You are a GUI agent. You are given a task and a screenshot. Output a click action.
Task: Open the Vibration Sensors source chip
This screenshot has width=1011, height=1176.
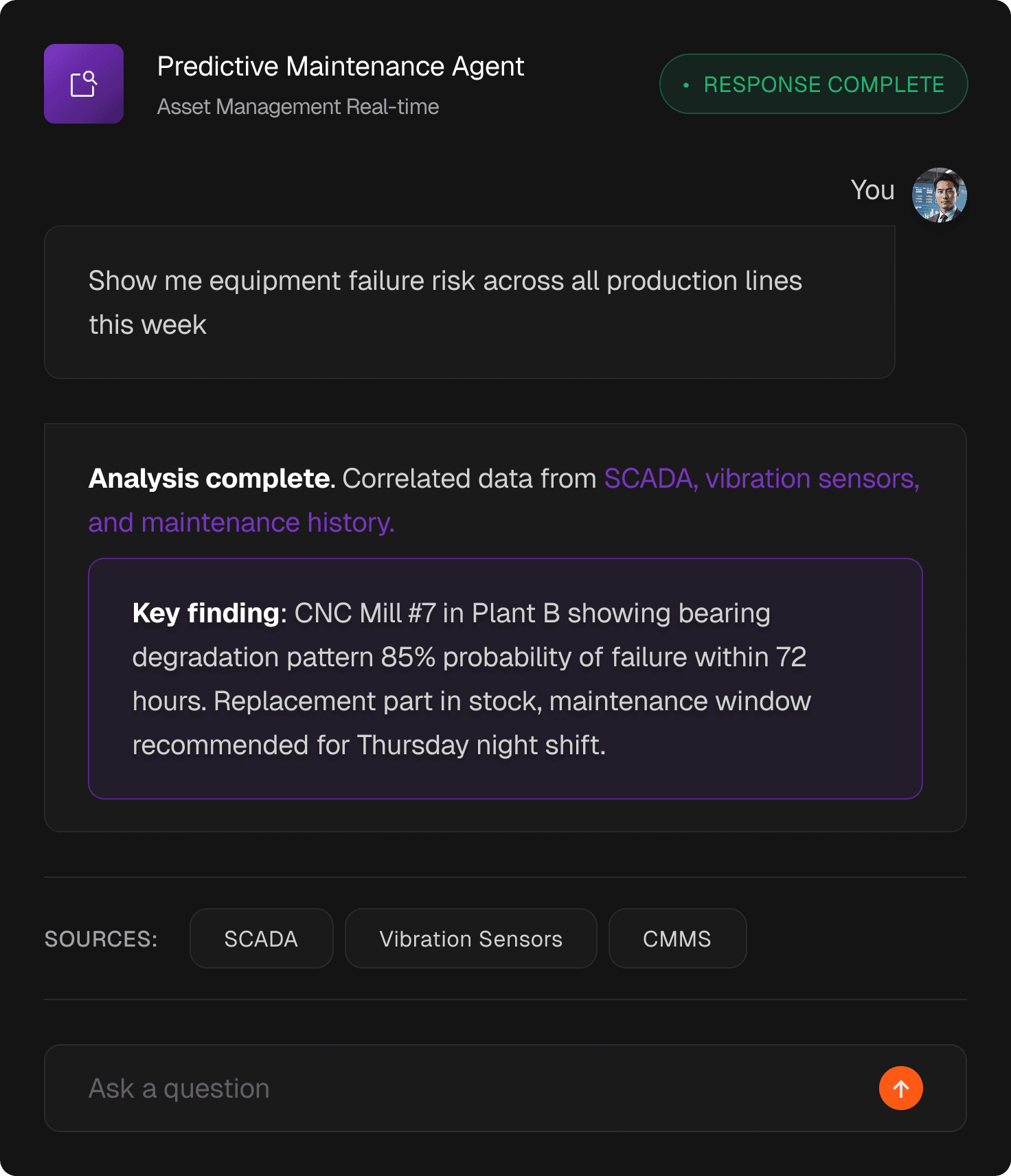click(470, 938)
